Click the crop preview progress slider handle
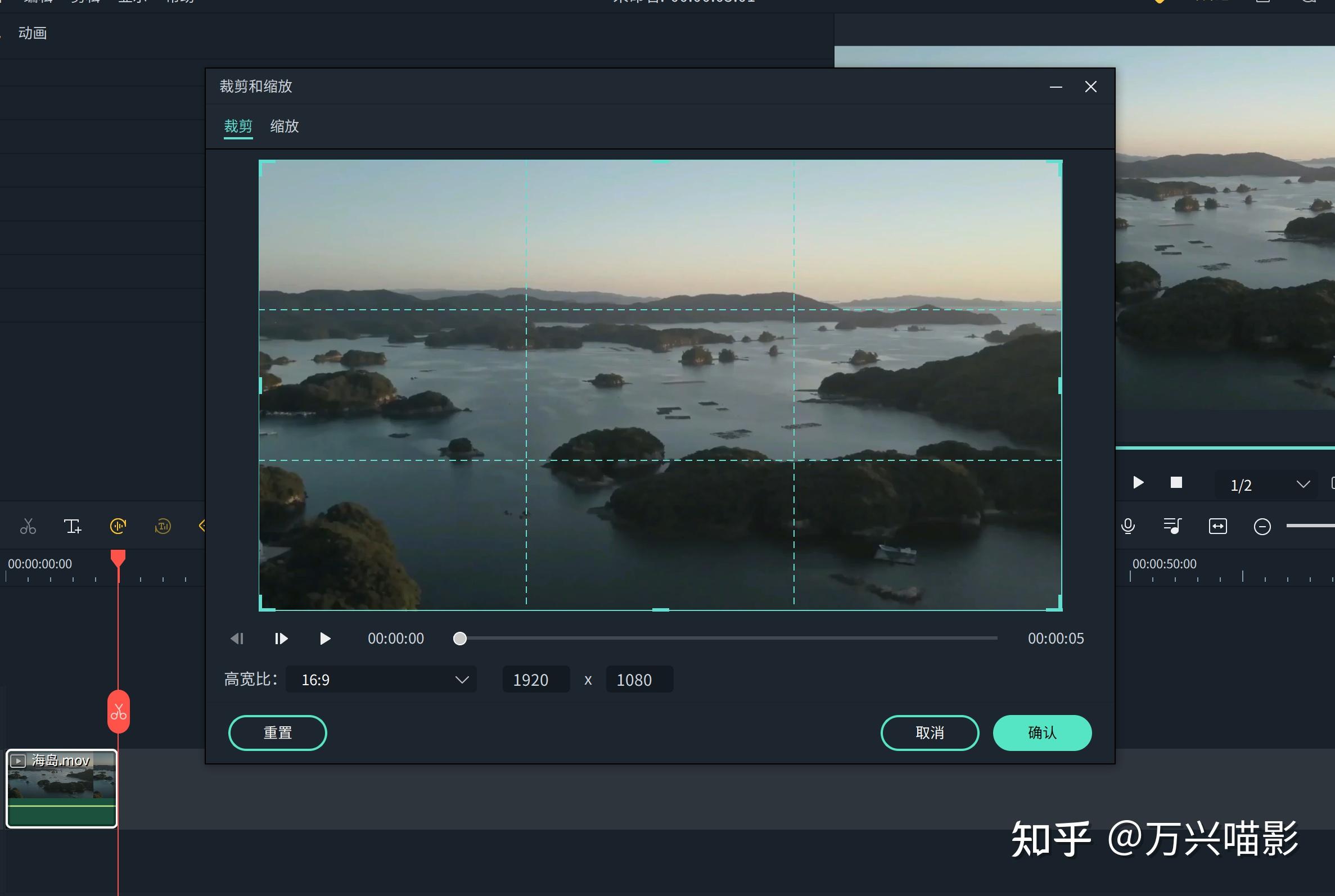 point(459,639)
